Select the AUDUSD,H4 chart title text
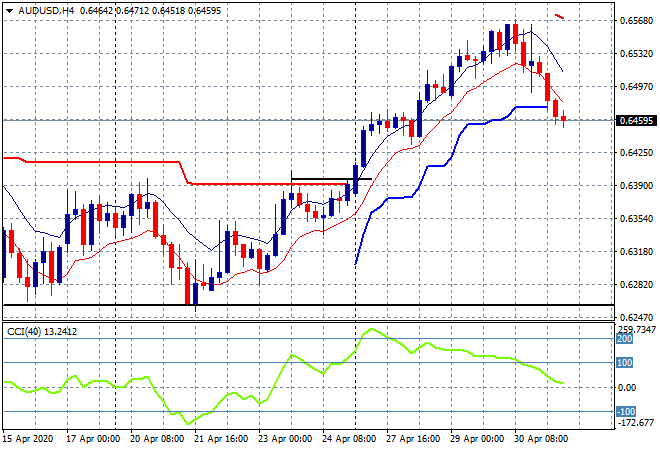Screen dimensions: 660x450 [46, 11]
